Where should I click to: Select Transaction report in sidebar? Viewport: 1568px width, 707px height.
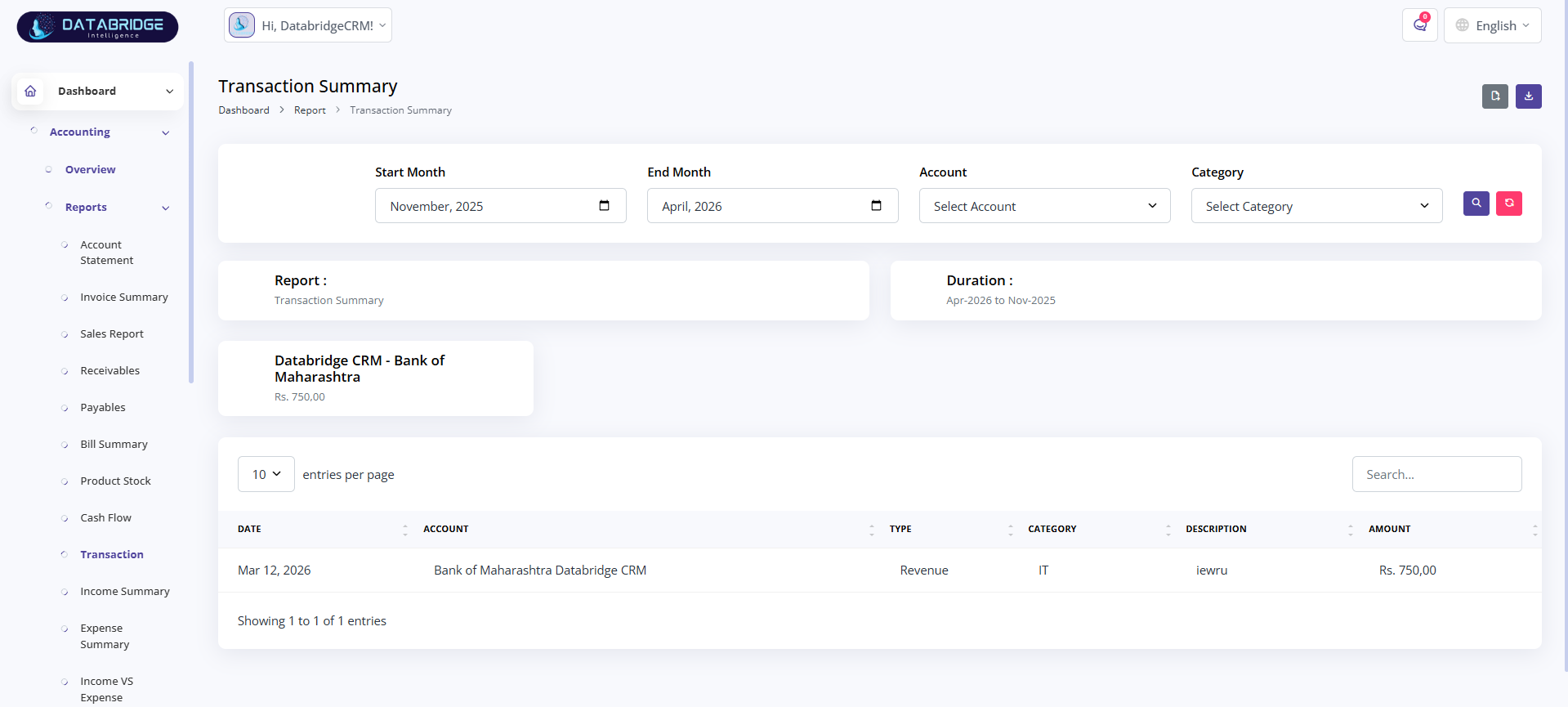coord(112,555)
